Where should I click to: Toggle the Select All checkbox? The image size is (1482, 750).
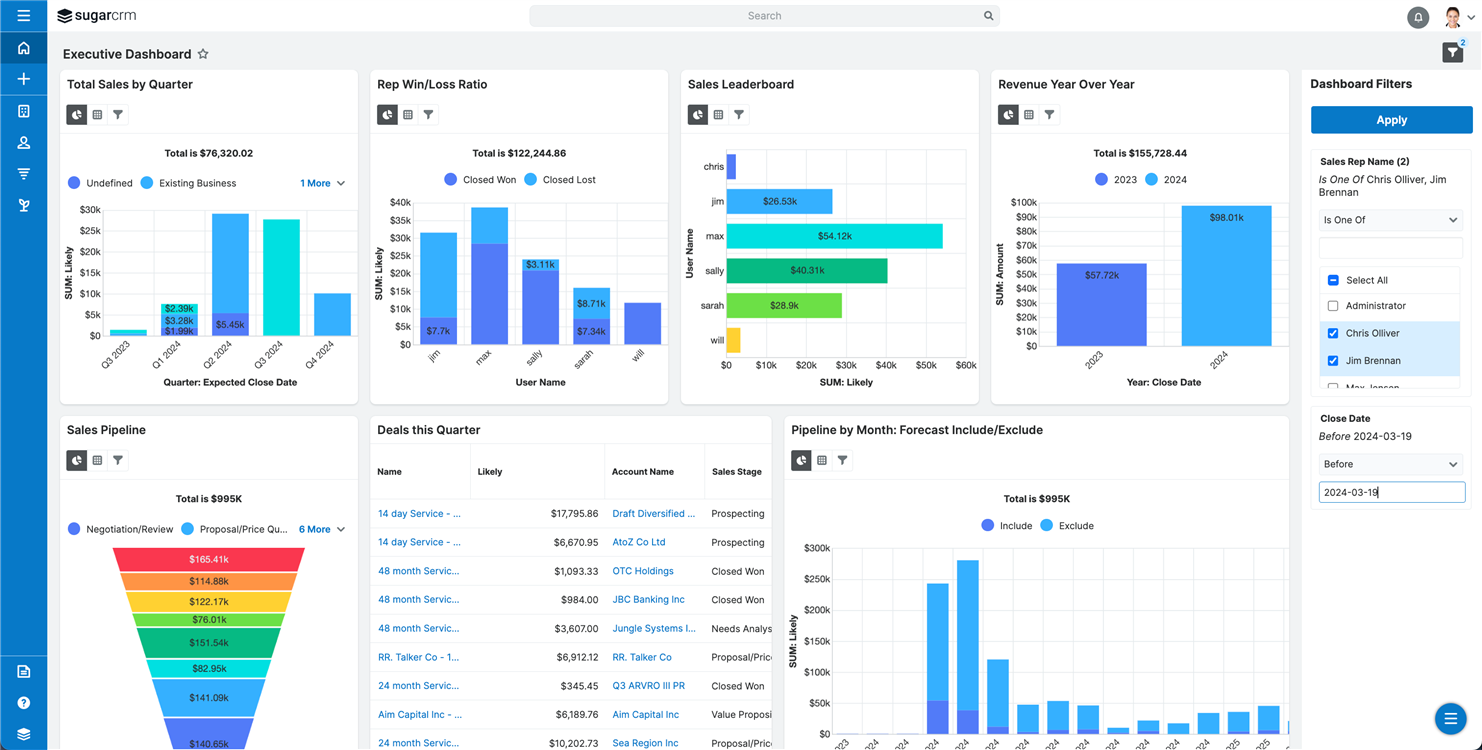pyautogui.click(x=1333, y=281)
